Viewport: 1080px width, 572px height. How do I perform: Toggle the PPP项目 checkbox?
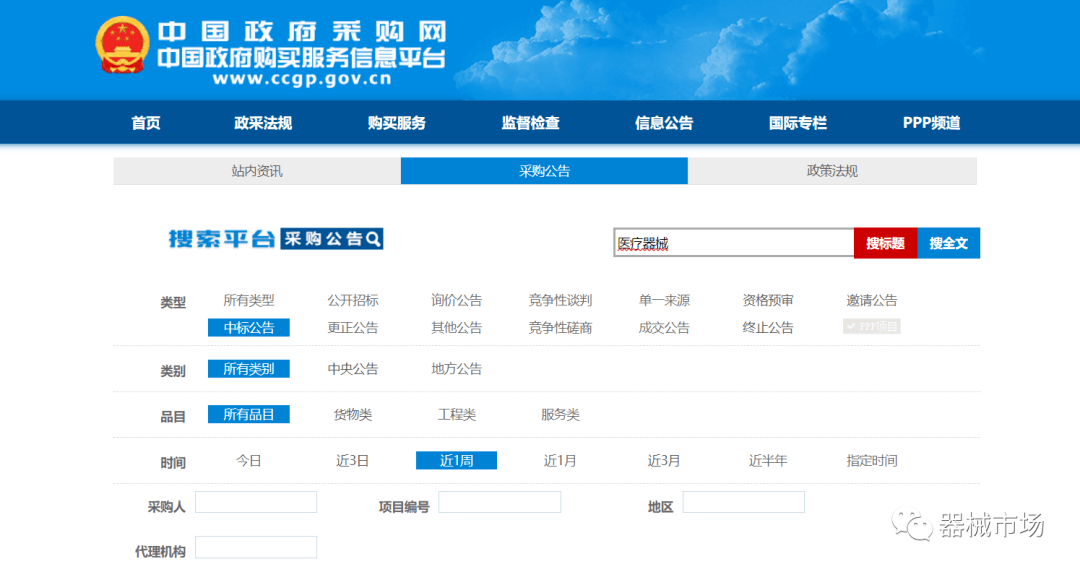(x=871, y=326)
